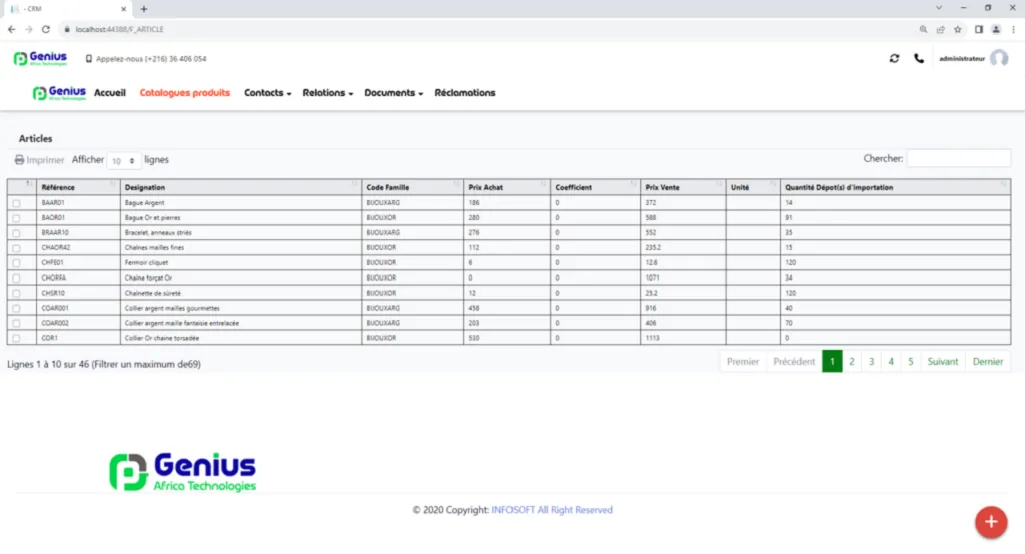Click the red plus floating button
The image size is (1025, 554).
coord(991,522)
